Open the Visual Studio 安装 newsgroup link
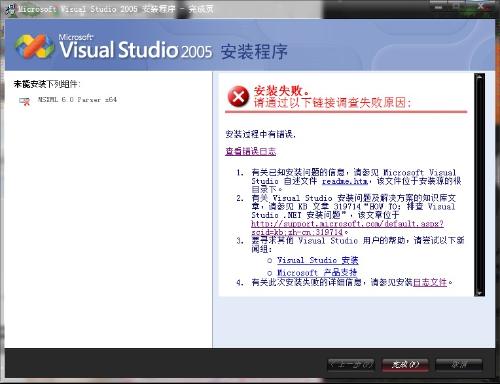 click(318, 260)
